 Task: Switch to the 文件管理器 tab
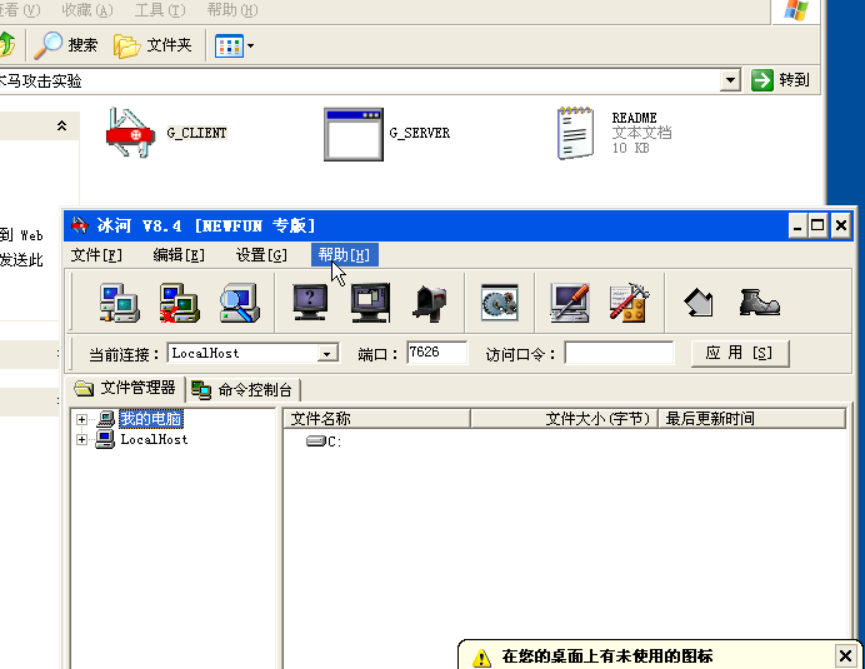pyautogui.click(x=125, y=388)
